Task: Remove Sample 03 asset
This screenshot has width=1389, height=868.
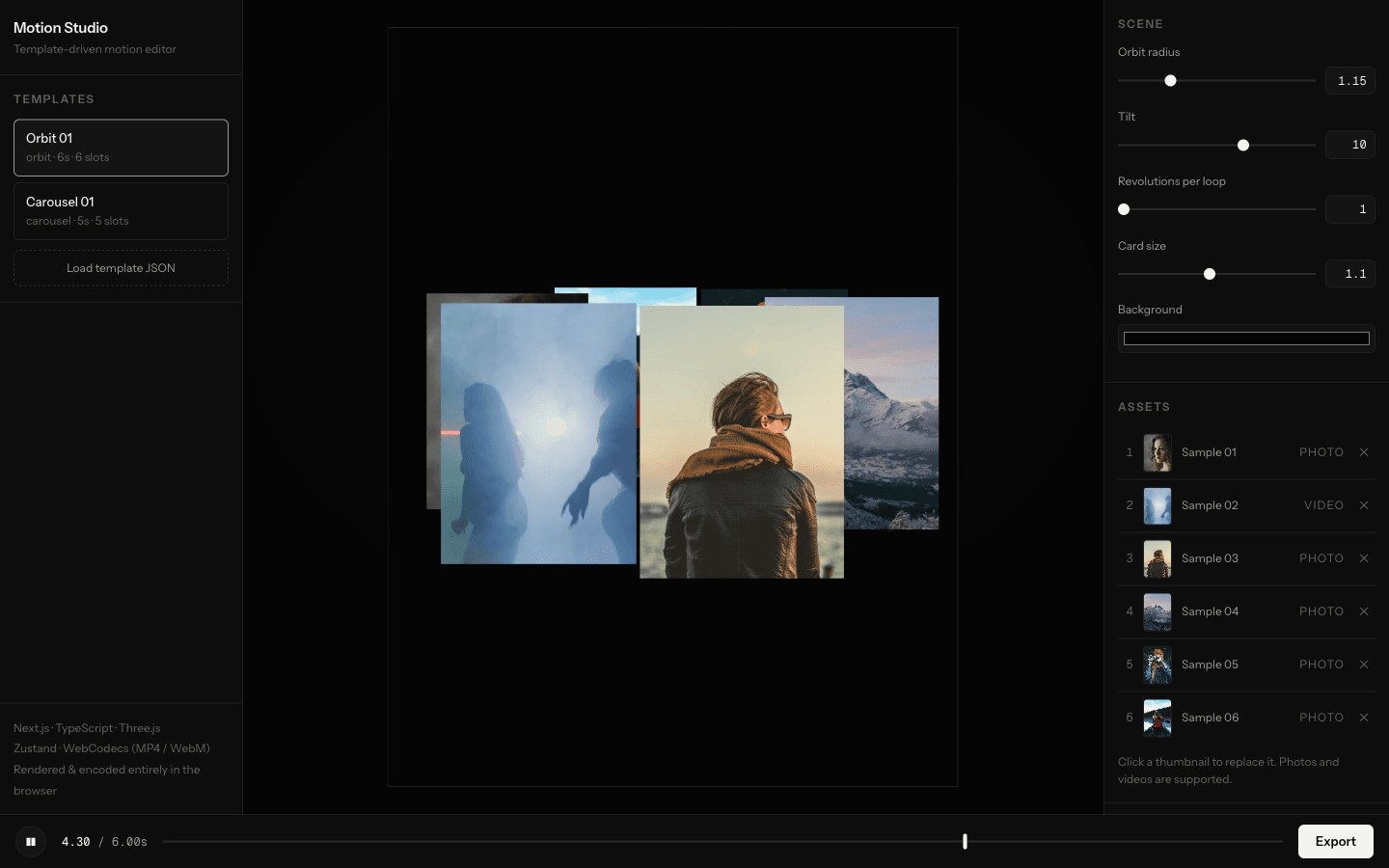Action: pyautogui.click(x=1364, y=558)
